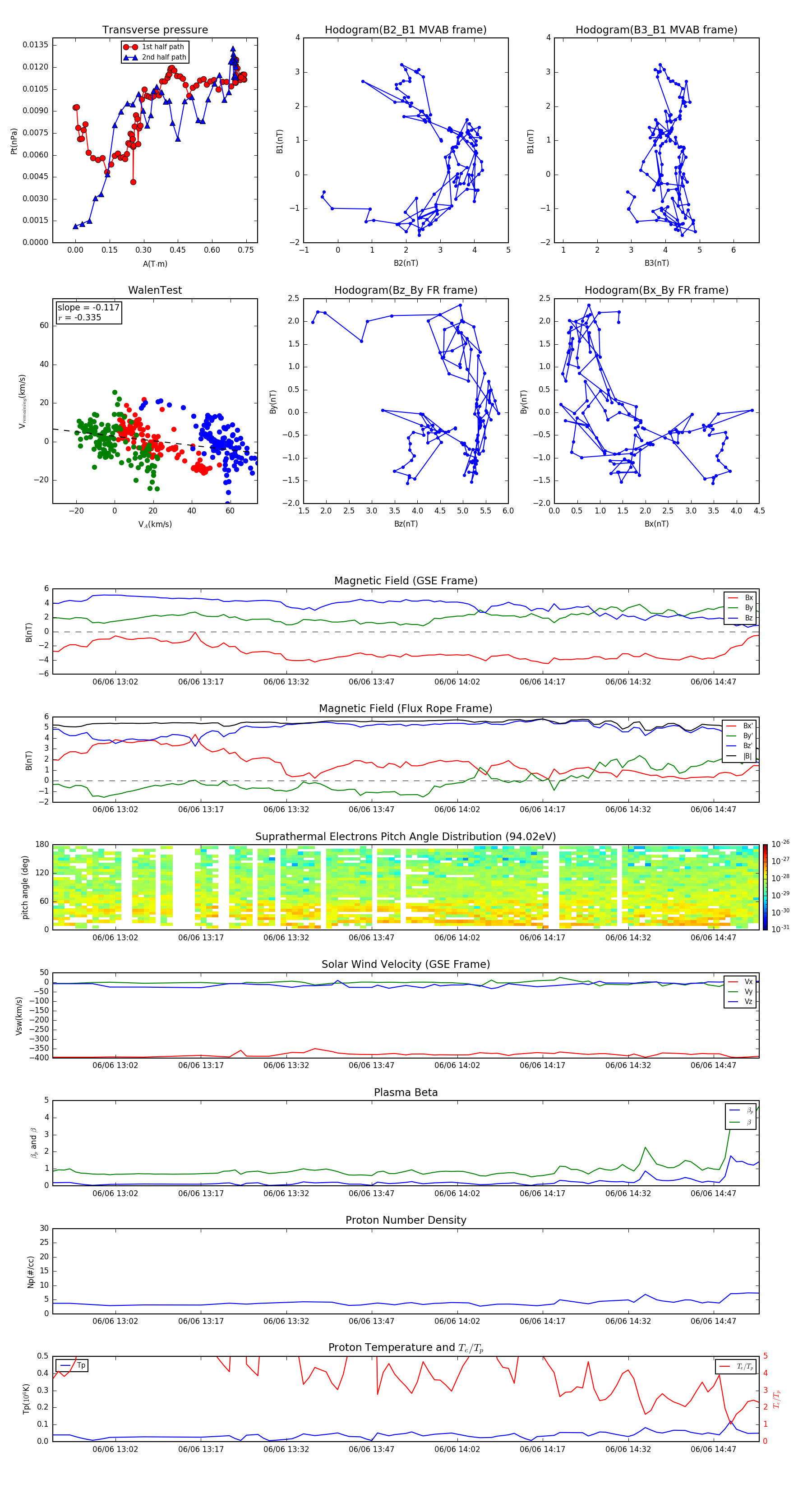Click the 'Solar Wind Velocity (GSE Frame)' title

pyautogui.click(x=406, y=965)
